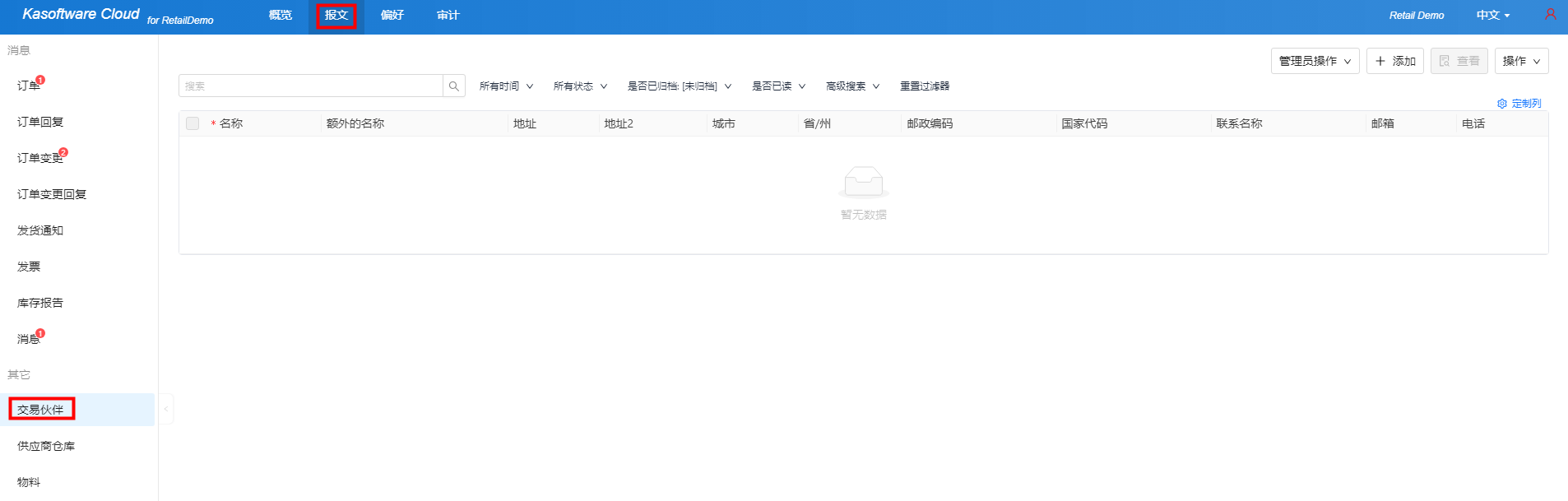Expand the 所有时间 filter dropdown
Viewport: 1568px width, 501px height.
pyautogui.click(x=506, y=86)
